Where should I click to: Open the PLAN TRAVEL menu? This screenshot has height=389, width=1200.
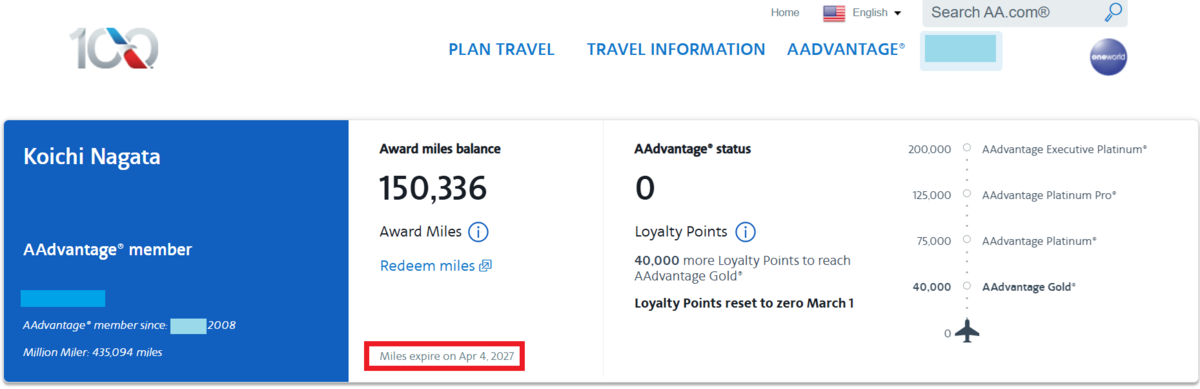(x=501, y=49)
